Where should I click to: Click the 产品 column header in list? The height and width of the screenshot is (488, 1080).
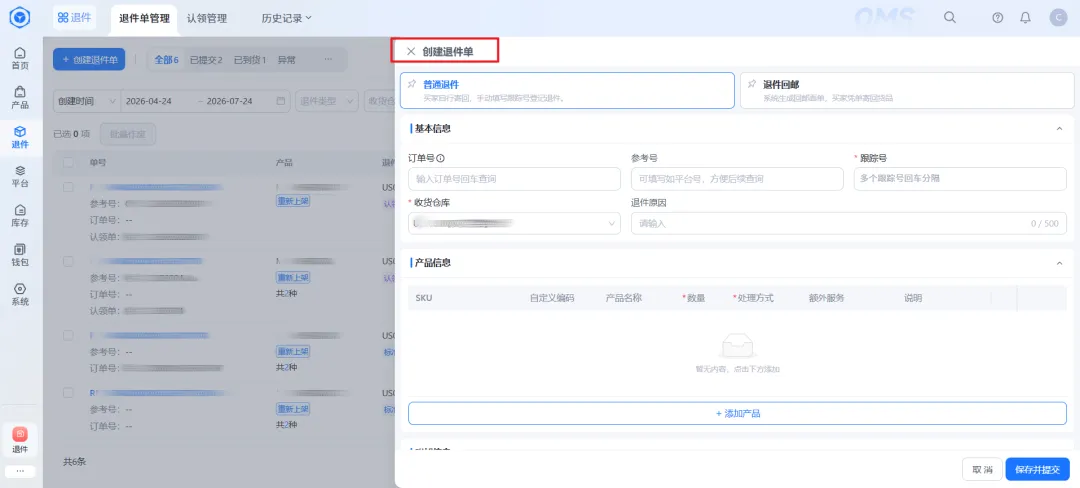pos(284,163)
